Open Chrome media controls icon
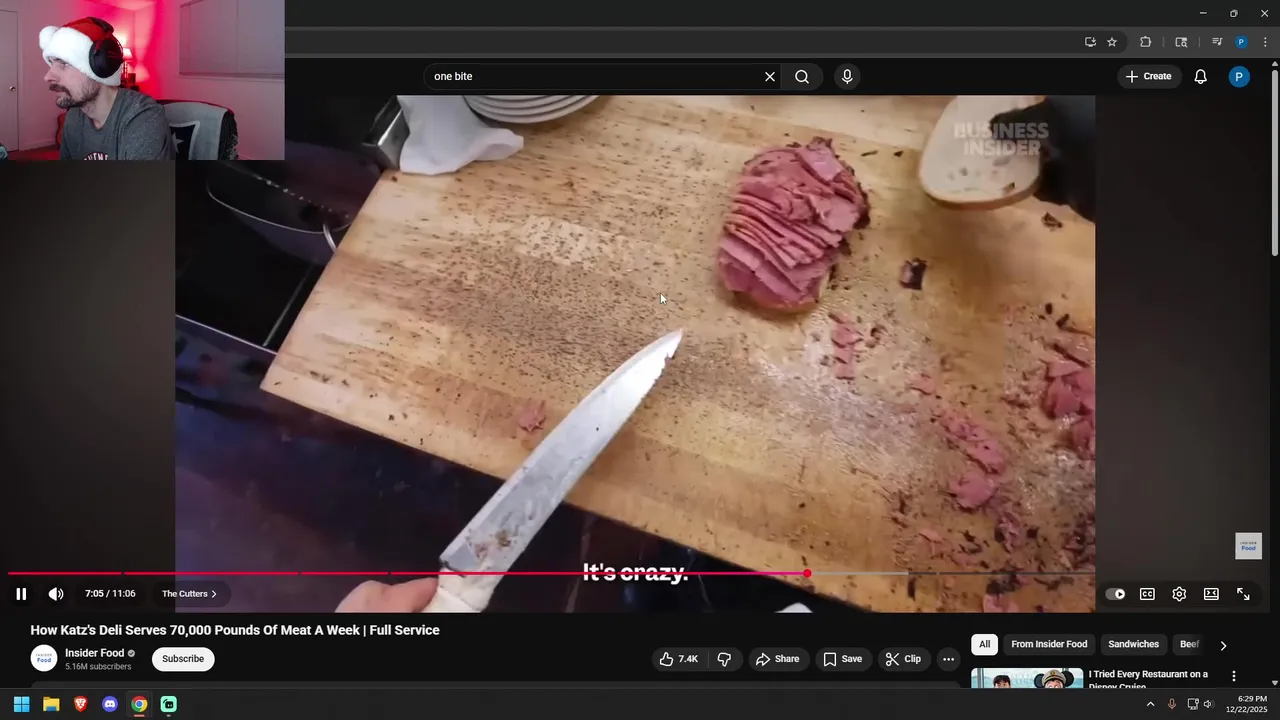This screenshot has height=720, width=1280. pos(1217,42)
